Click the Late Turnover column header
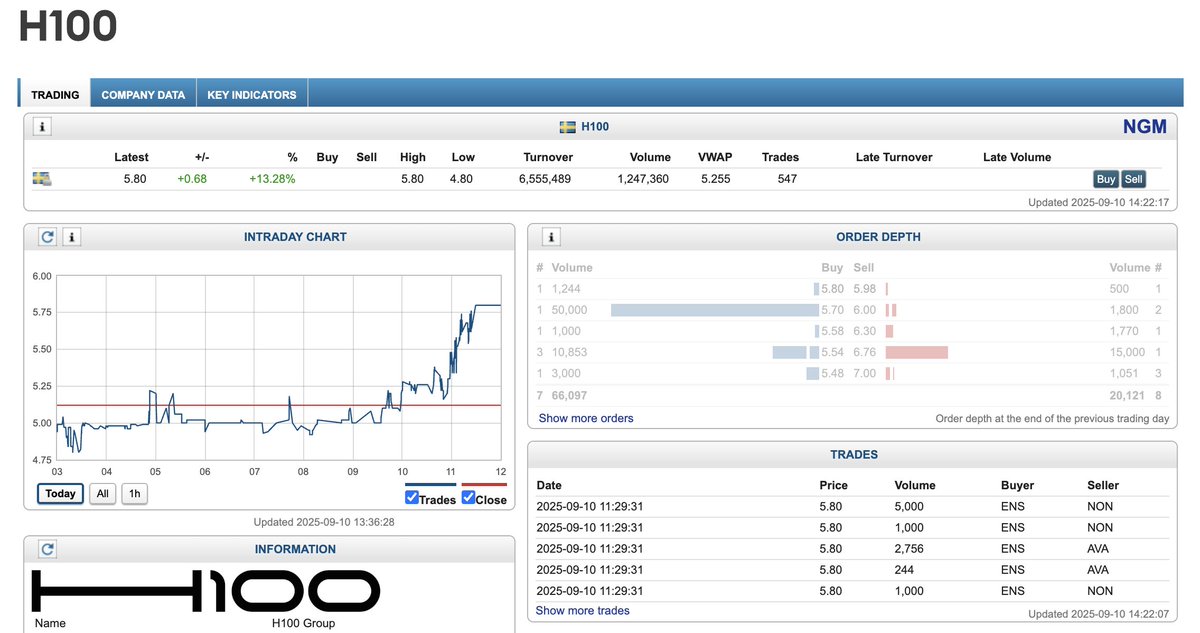1200x633 pixels. (x=894, y=157)
